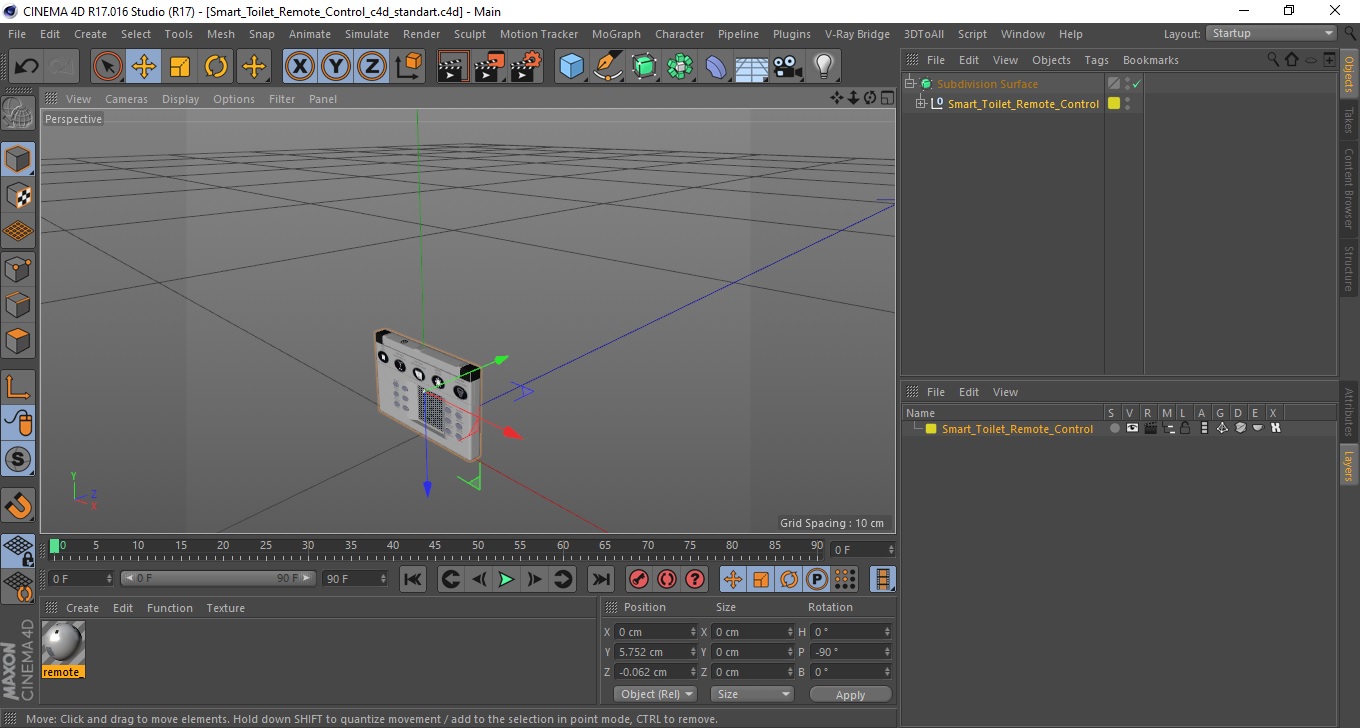Toggle the Subdivision Surface green enable checkmark
The width and height of the screenshot is (1360, 728).
[1136, 84]
